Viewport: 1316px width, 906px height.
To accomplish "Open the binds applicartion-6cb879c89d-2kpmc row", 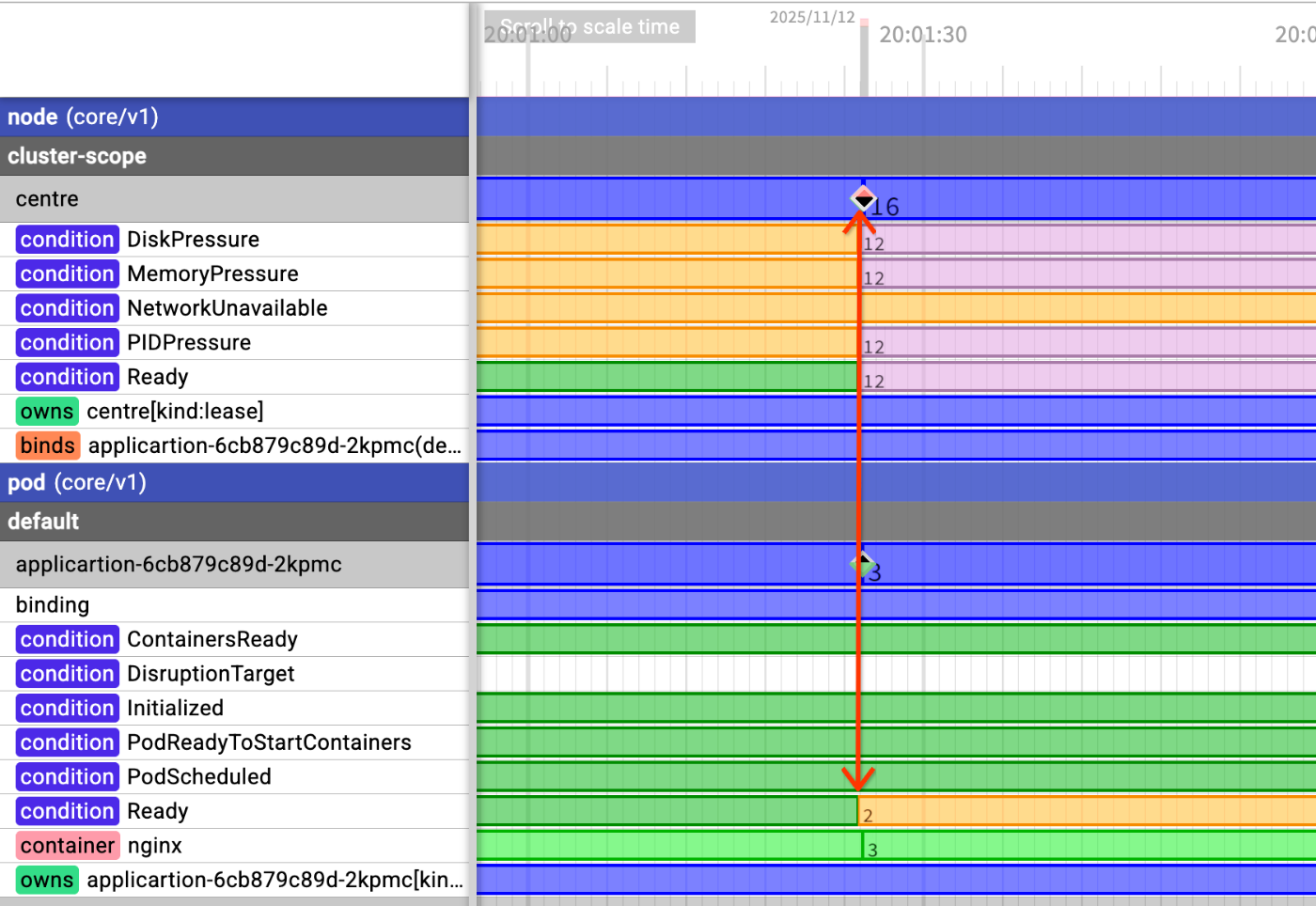I will click(234, 445).
